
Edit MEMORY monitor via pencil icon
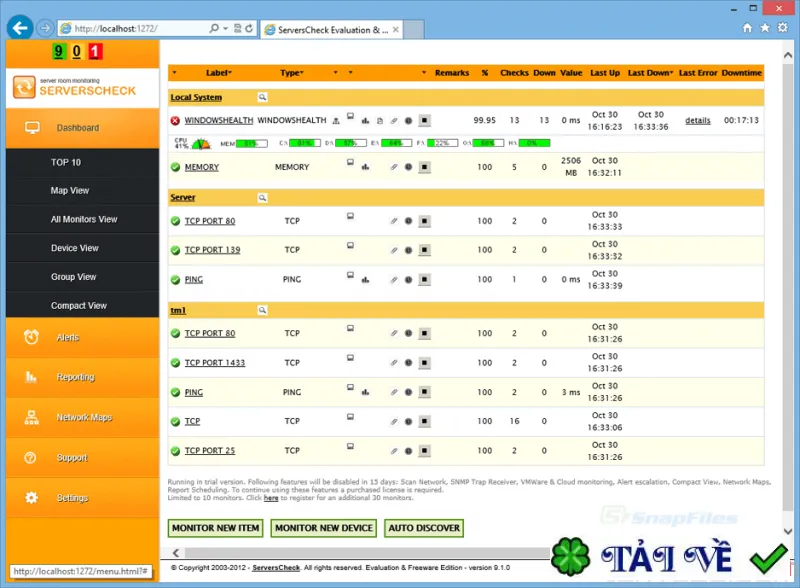(x=394, y=167)
